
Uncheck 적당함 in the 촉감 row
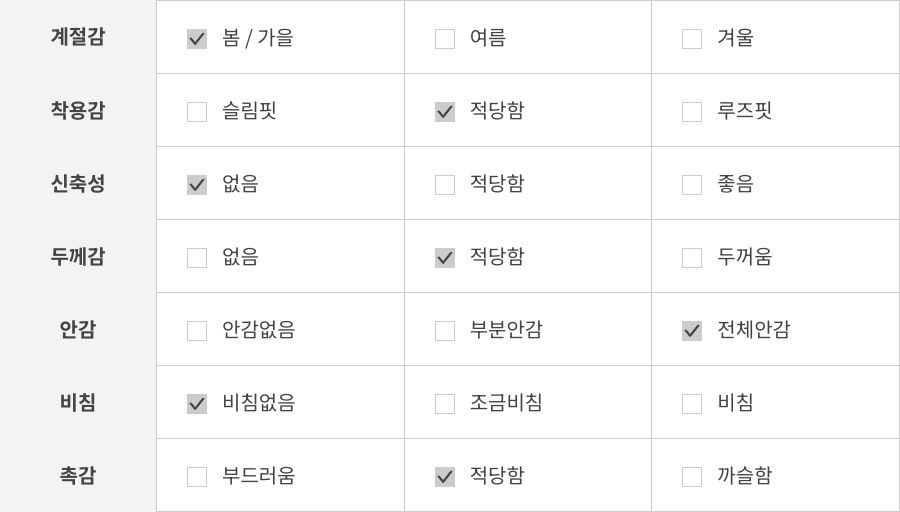pyautogui.click(x=445, y=477)
